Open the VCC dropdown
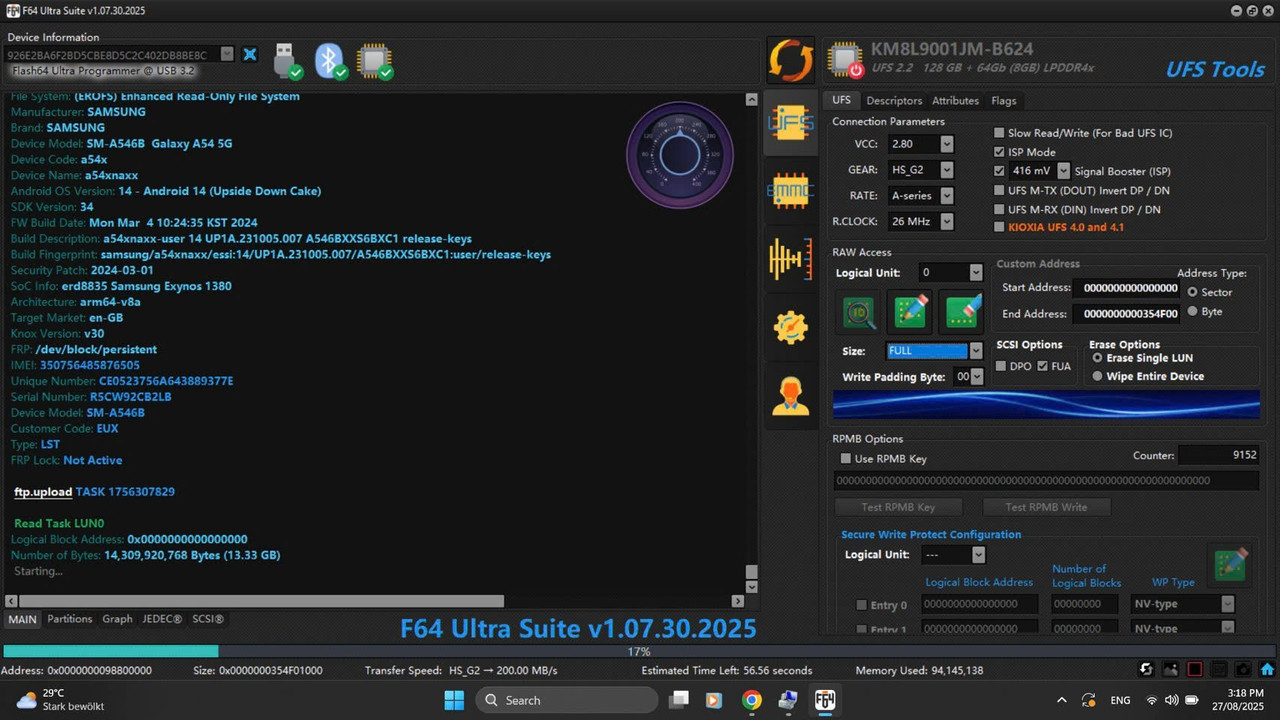 [x=946, y=144]
